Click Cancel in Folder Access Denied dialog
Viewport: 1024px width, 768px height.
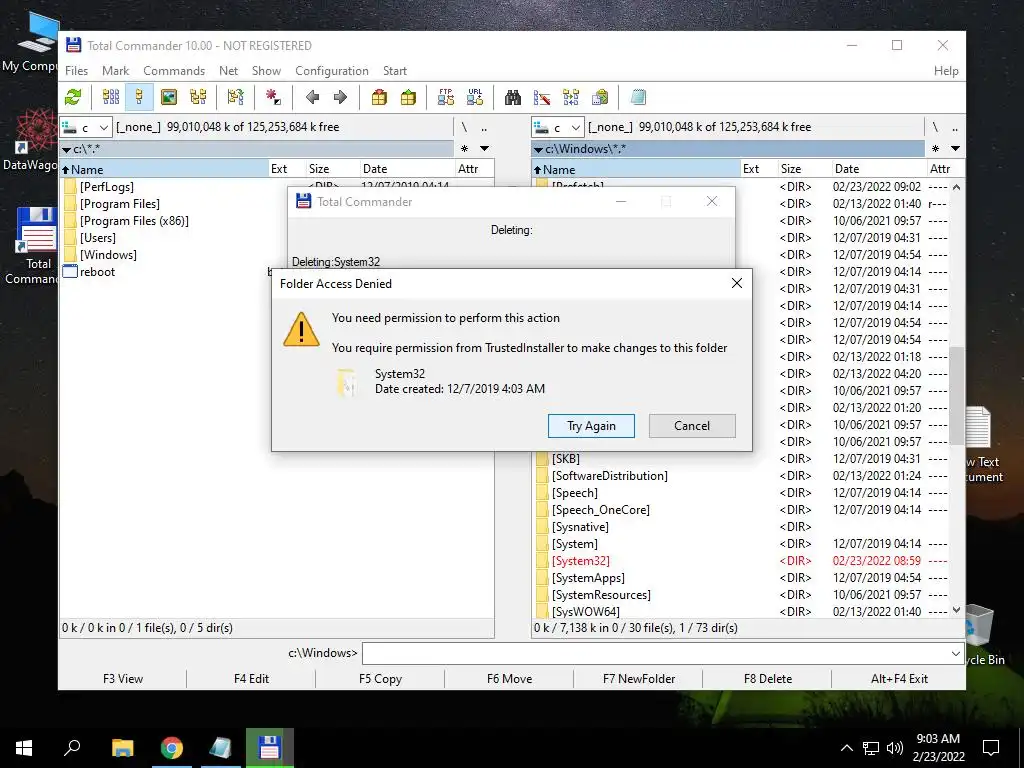point(692,426)
